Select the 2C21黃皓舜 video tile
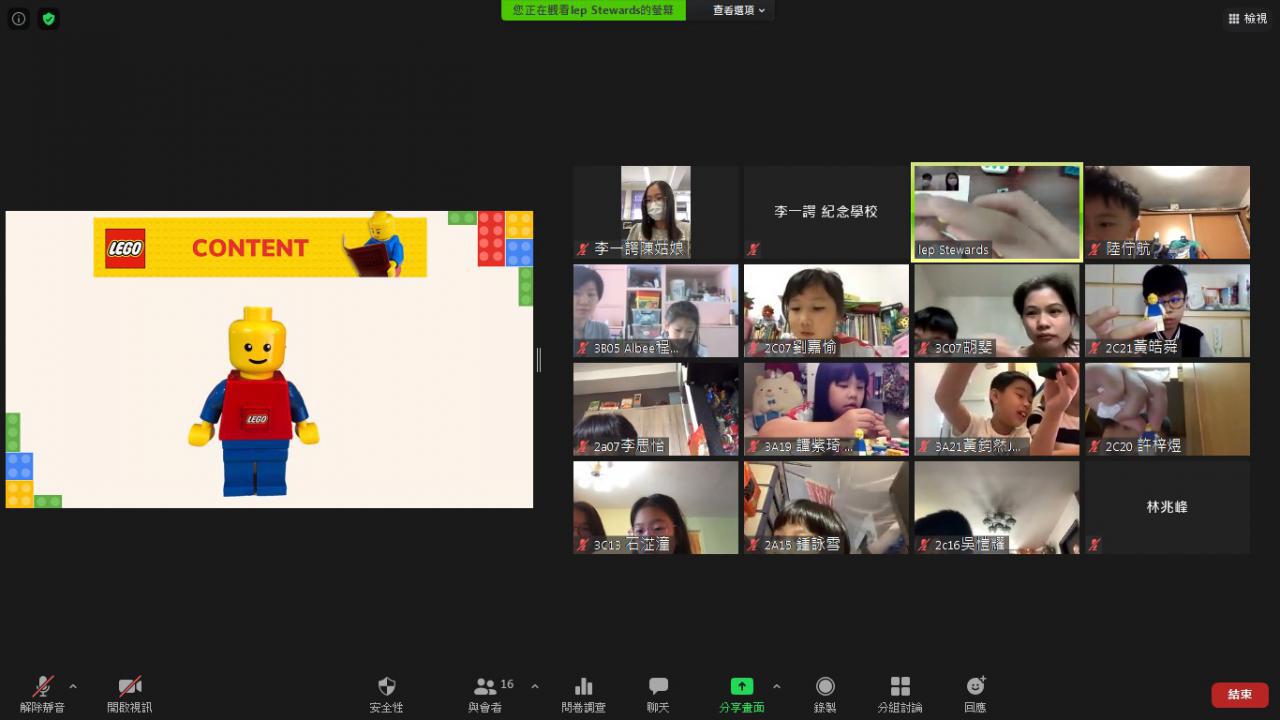 1167,310
